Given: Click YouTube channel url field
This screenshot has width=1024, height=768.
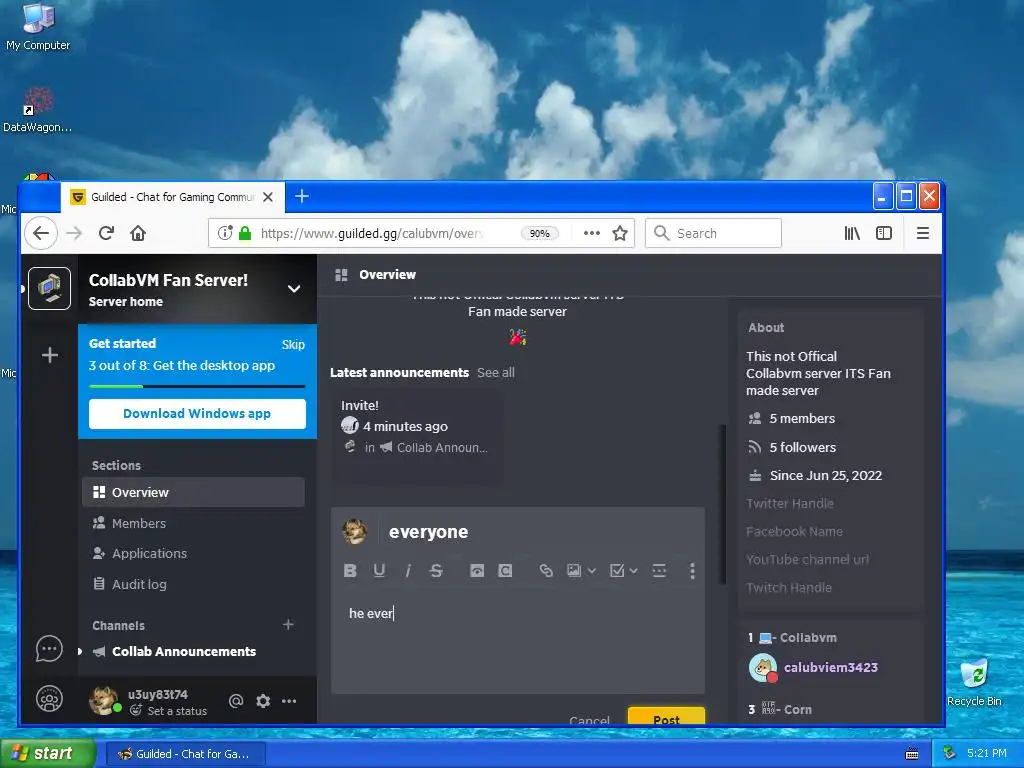Looking at the screenshot, I should tap(807, 560).
